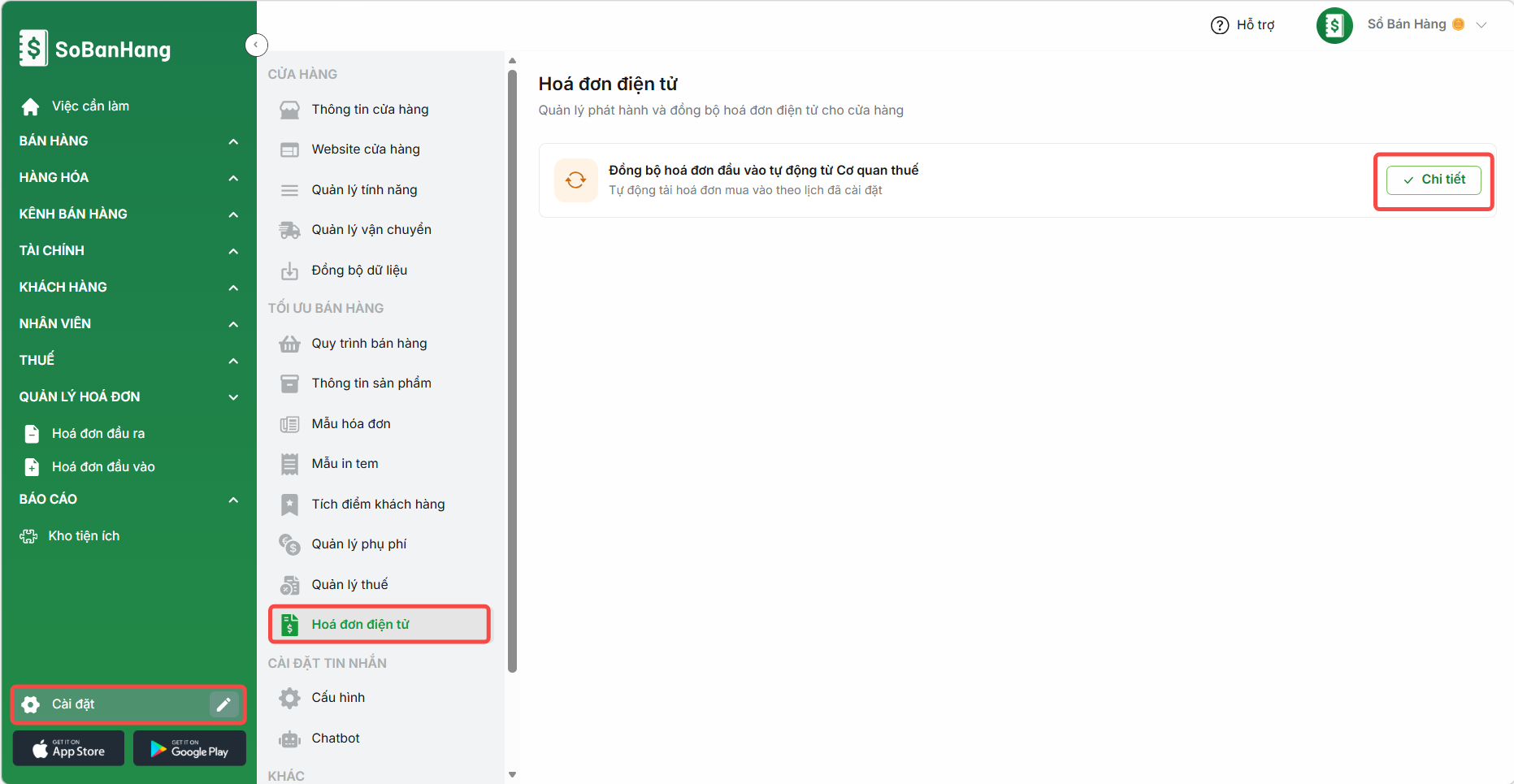The width and height of the screenshot is (1514, 784).
Task: Click the document icon for Hoá đơn đầu ra
Action: (32, 434)
